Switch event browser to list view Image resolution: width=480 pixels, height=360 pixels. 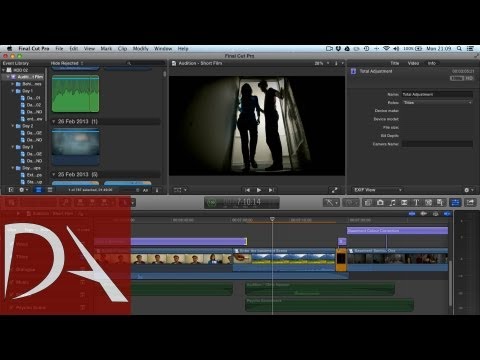click(50, 190)
